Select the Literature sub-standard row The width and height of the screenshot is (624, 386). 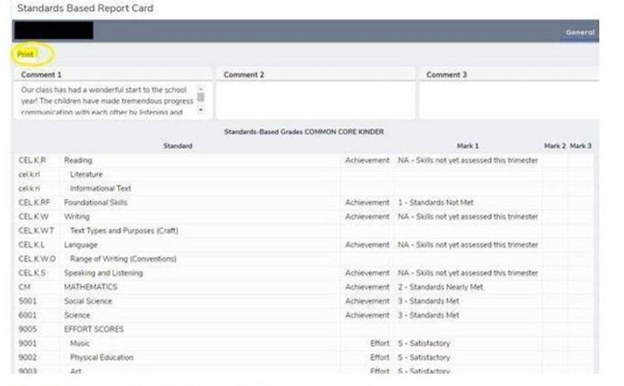pos(304,174)
